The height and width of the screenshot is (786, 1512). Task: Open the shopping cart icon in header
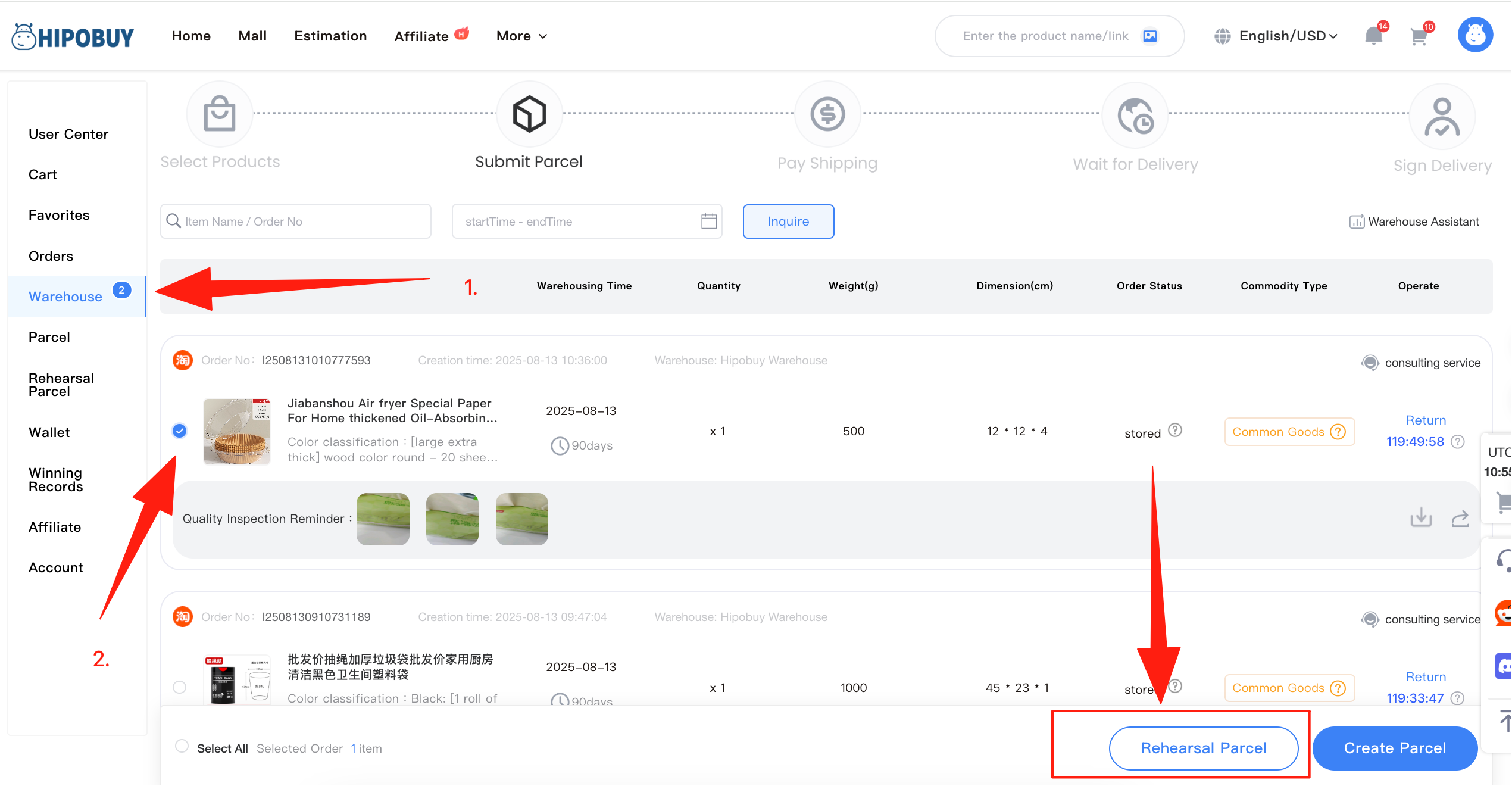pos(1419,37)
